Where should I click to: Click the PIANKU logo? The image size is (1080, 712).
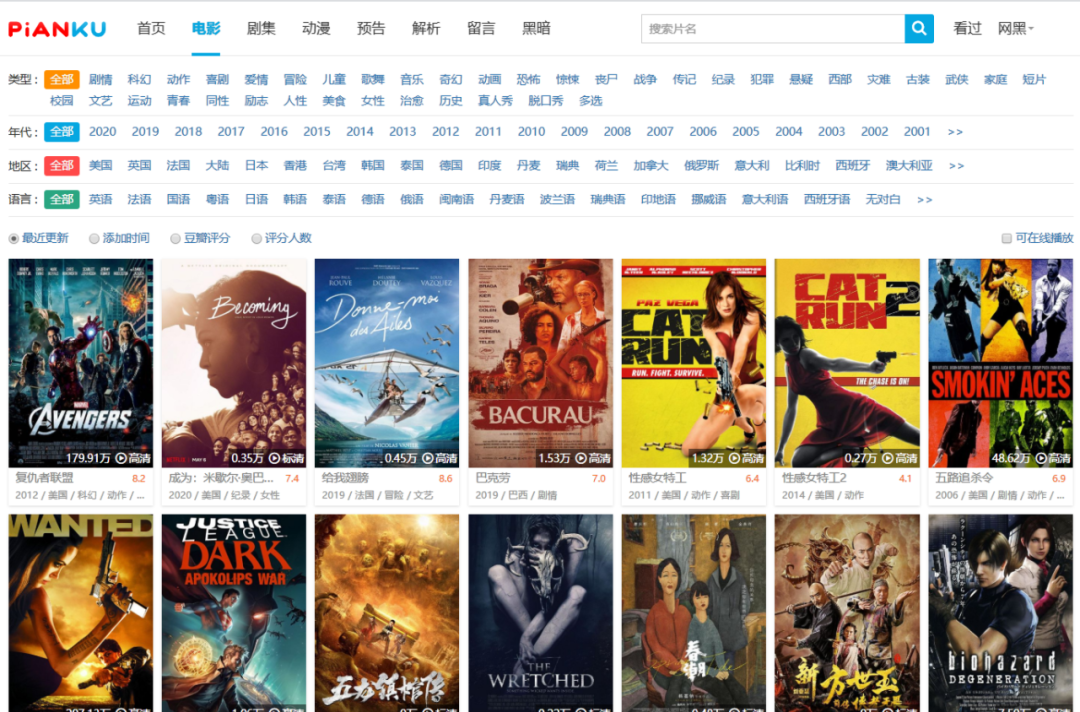click(x=57, y=29)
